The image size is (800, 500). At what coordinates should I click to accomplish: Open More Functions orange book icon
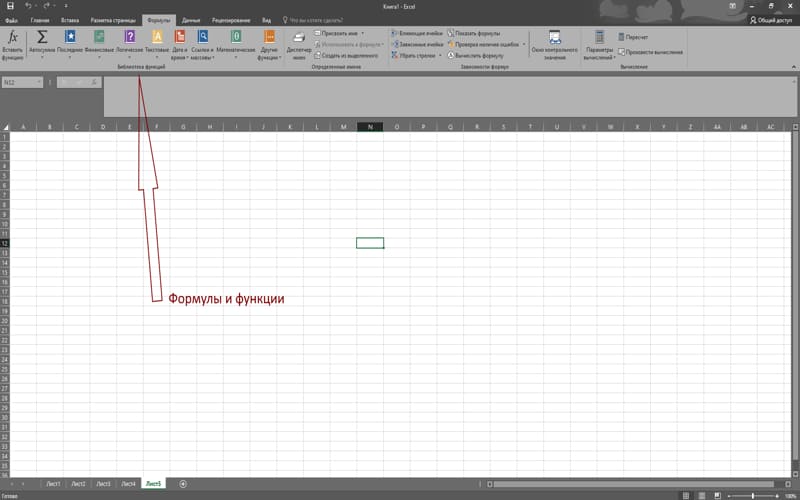pyautogui.click(x=269, y=37)
